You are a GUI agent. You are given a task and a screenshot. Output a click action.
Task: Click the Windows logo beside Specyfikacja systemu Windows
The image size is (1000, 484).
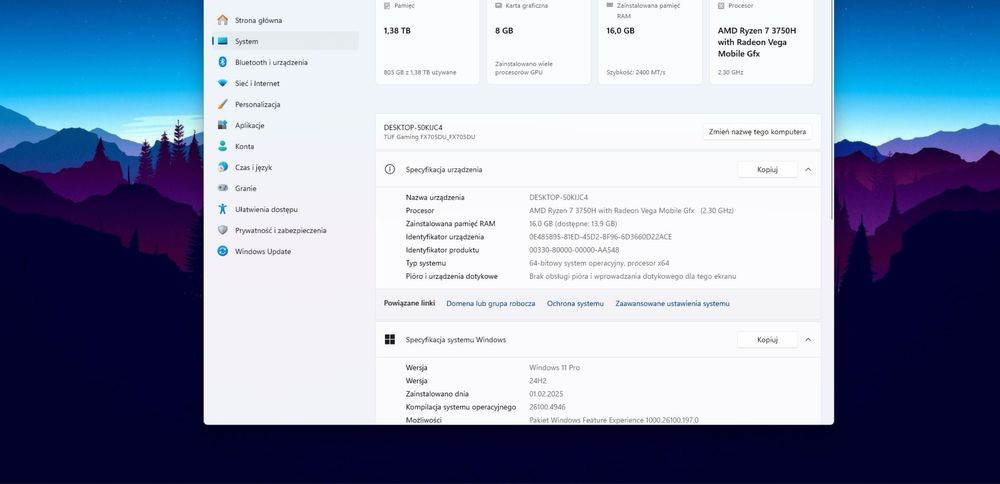pos(390,339)
